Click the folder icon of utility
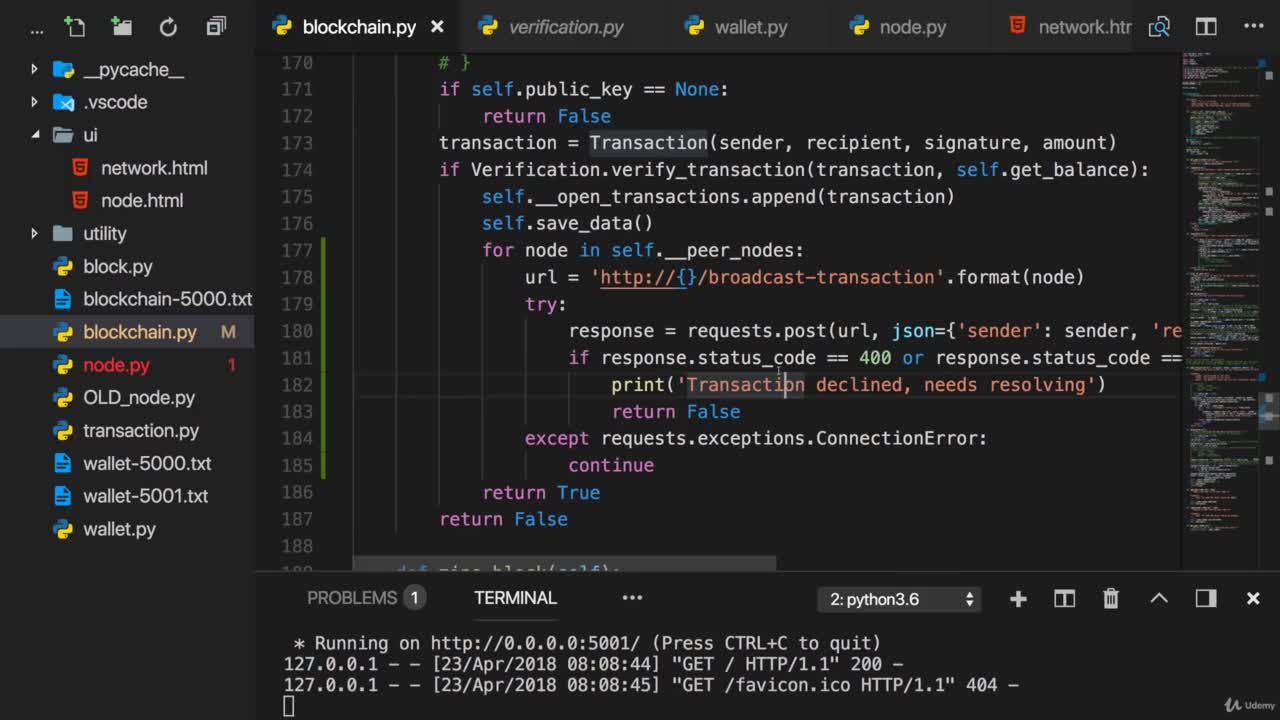Screen dimensions: 1280x720 63,233
